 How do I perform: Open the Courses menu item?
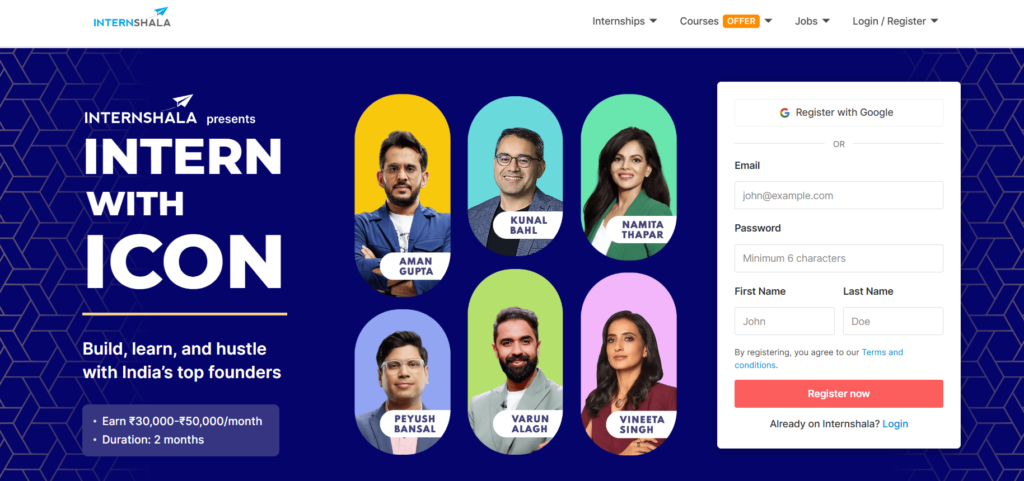tap(699, 22)
